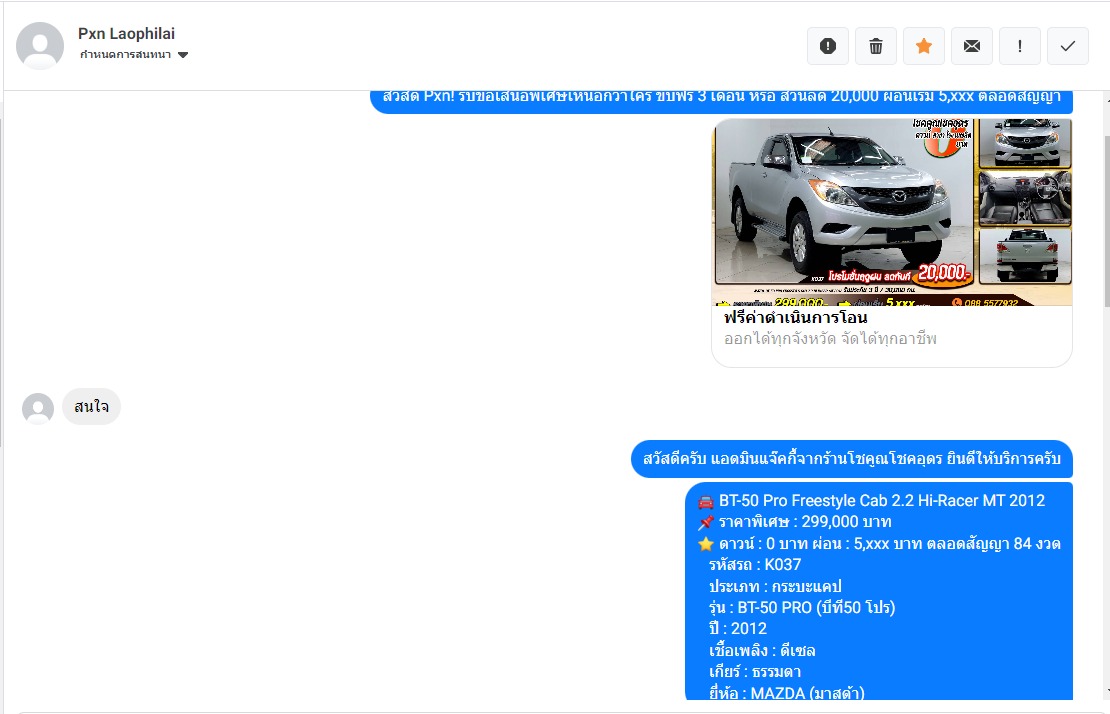Screen dimensions: 1110x714
Task: Toggle the orange star follow-up marker
Action: click(924, 46)
